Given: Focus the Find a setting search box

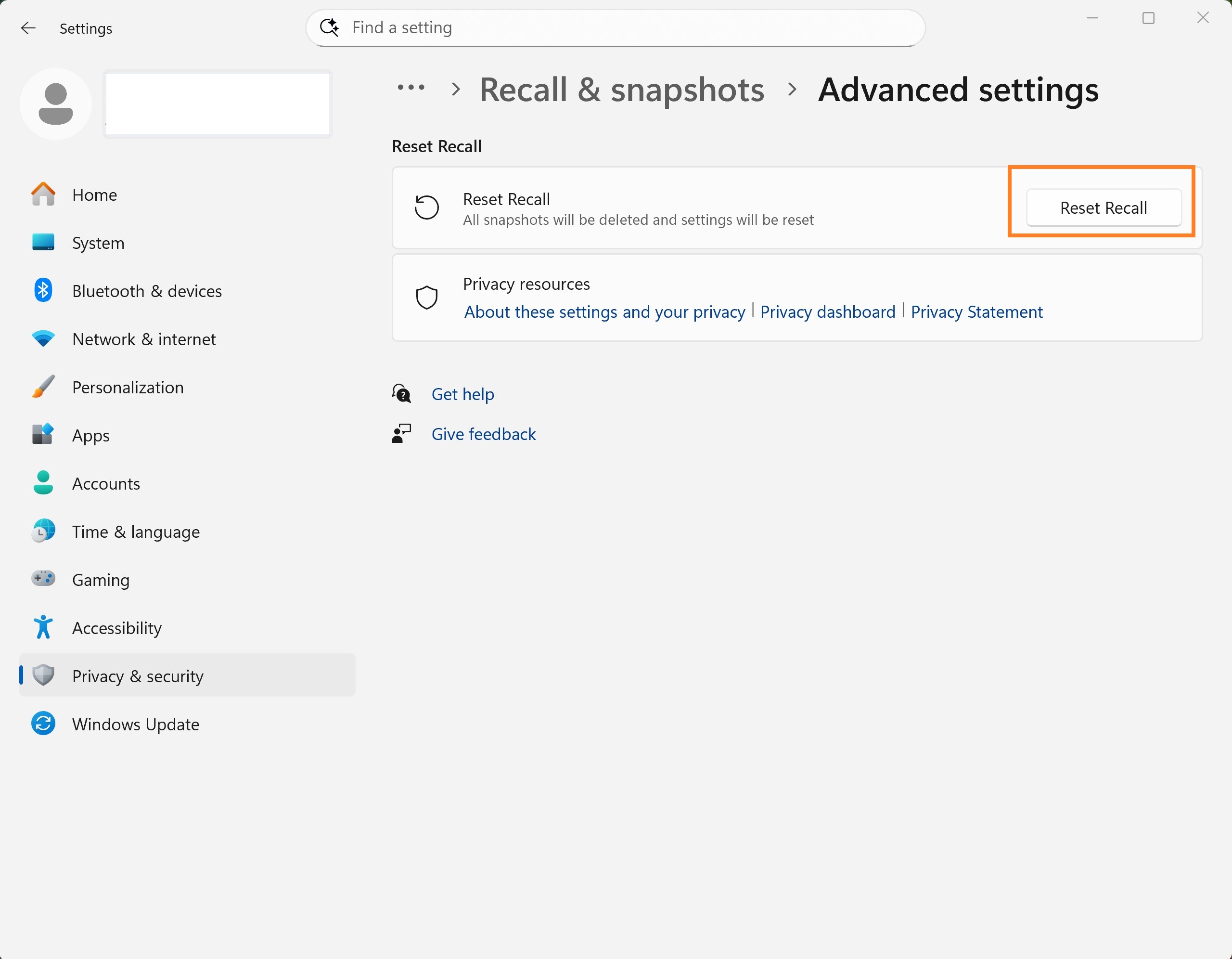Looking at the screenshot, I should 615,27.
